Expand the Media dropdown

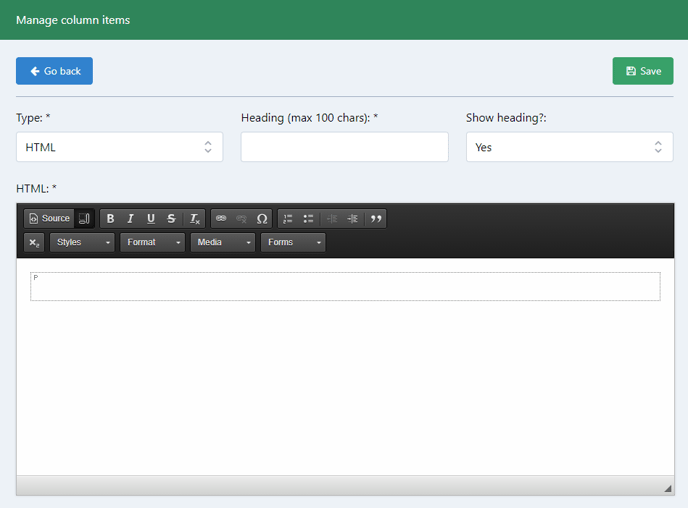tap(223, 243)
